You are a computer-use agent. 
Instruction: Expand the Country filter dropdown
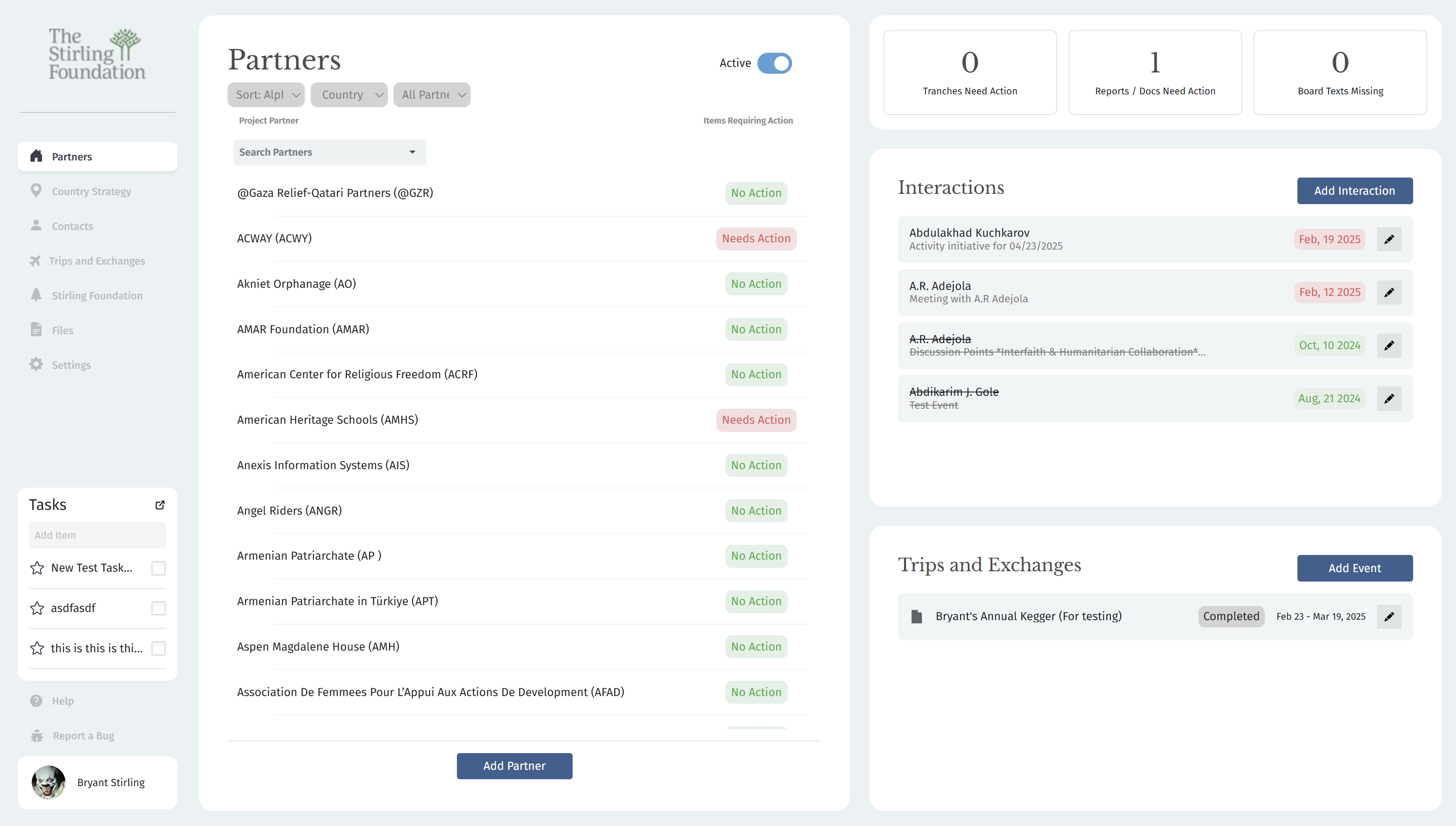[349, 94]
